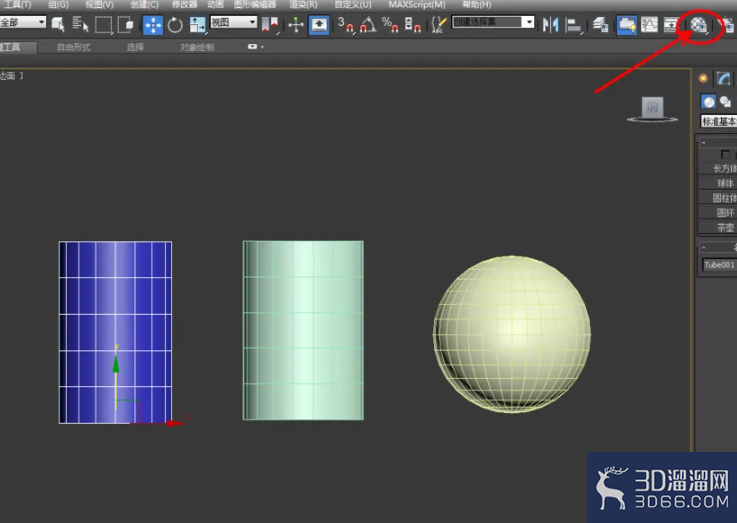Open the 全部 selection filter dropdown

23,22
